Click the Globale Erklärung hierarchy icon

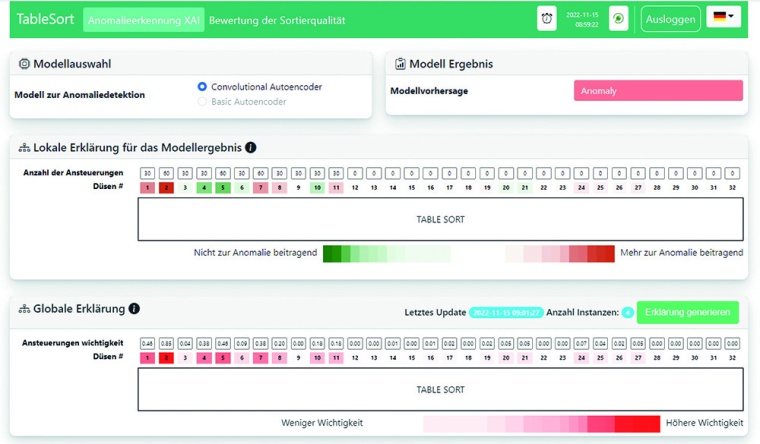click(24, 310)
